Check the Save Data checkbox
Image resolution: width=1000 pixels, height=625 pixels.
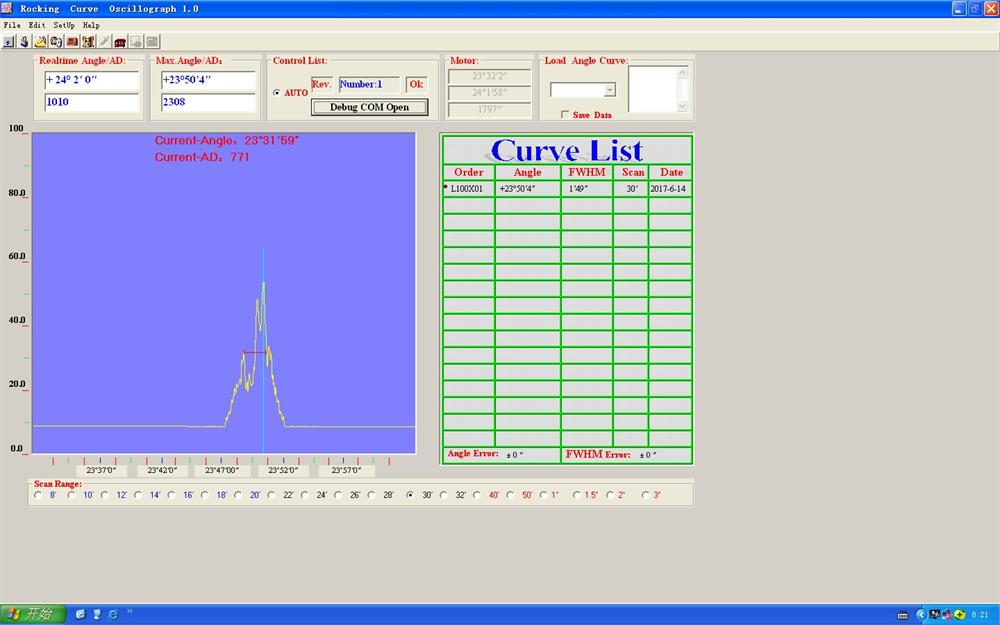[x=565, y=113]
